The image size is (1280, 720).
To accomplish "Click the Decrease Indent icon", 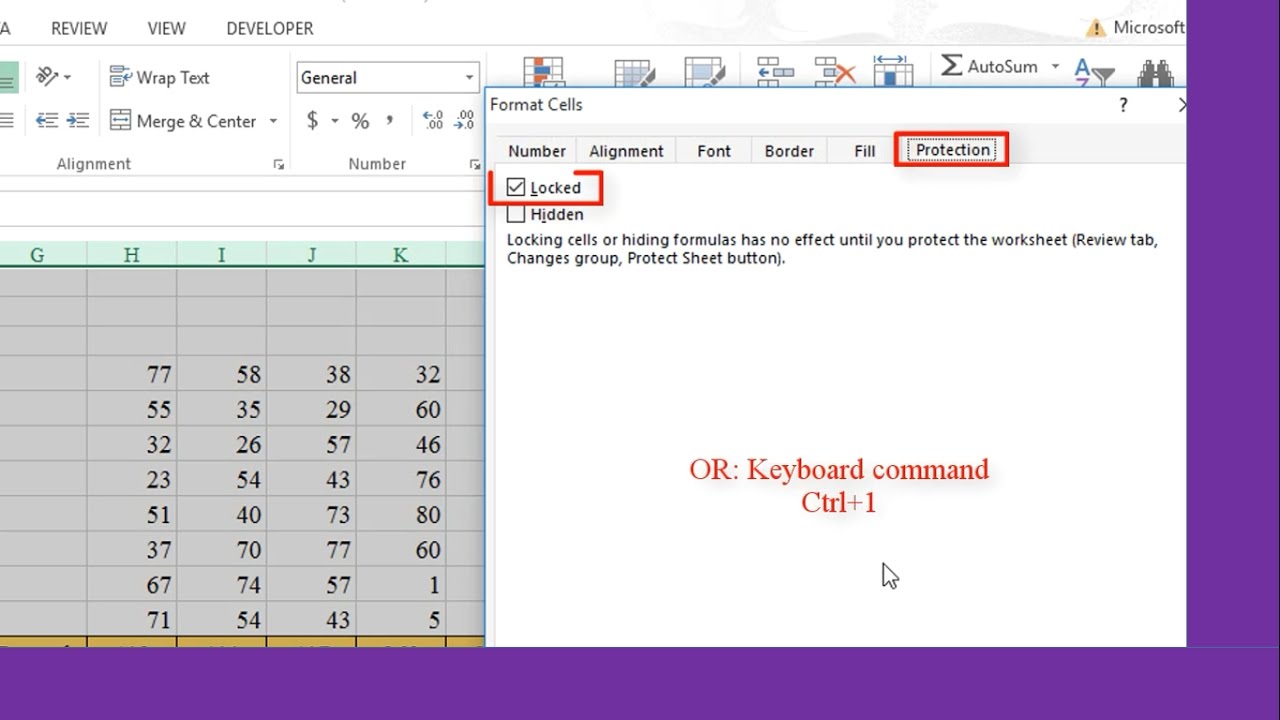I will tap(47, 121).
